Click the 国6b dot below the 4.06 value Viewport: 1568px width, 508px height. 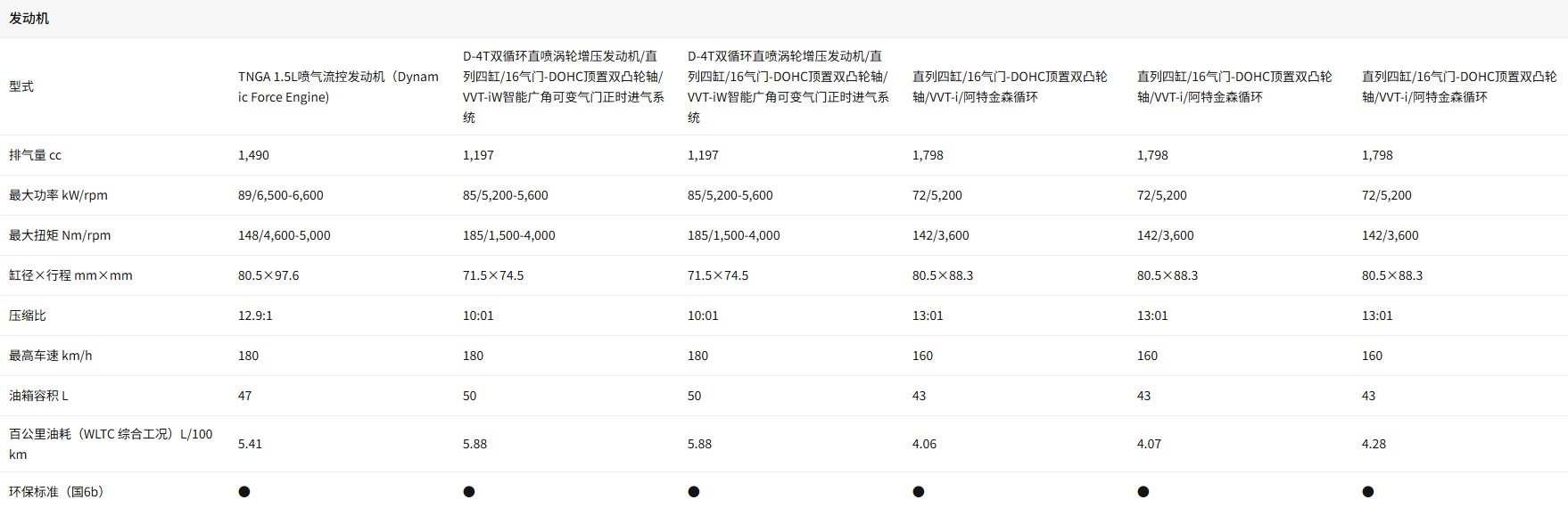[919, 492]
